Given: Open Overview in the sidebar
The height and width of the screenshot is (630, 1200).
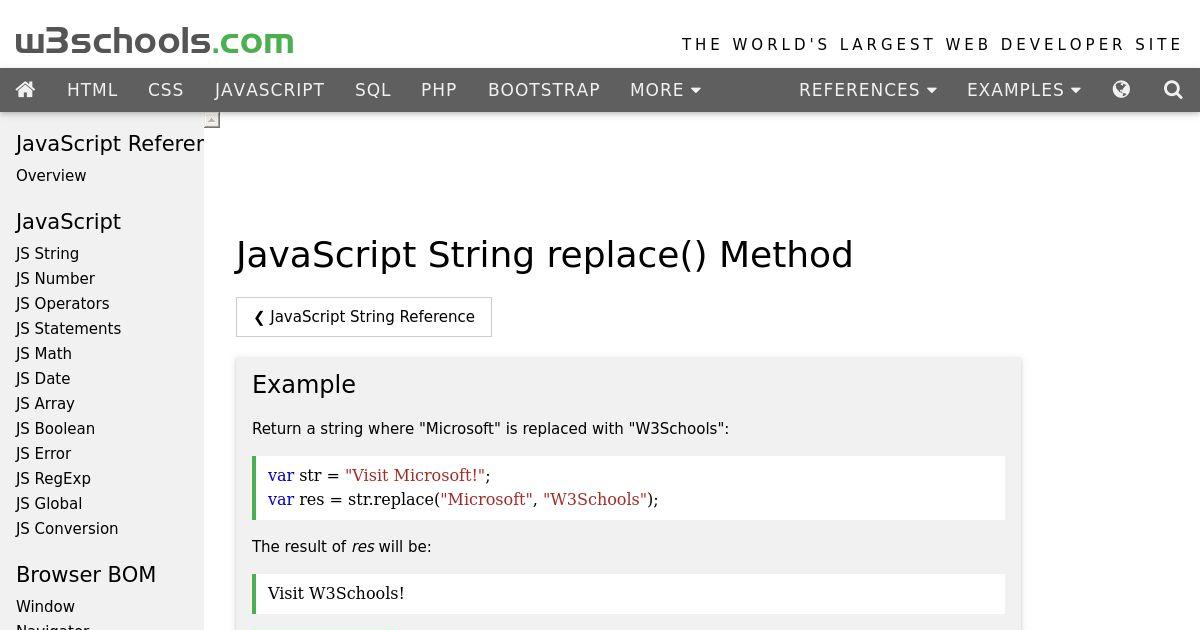Looking at the screenshot, I should [x=51, y=176].
